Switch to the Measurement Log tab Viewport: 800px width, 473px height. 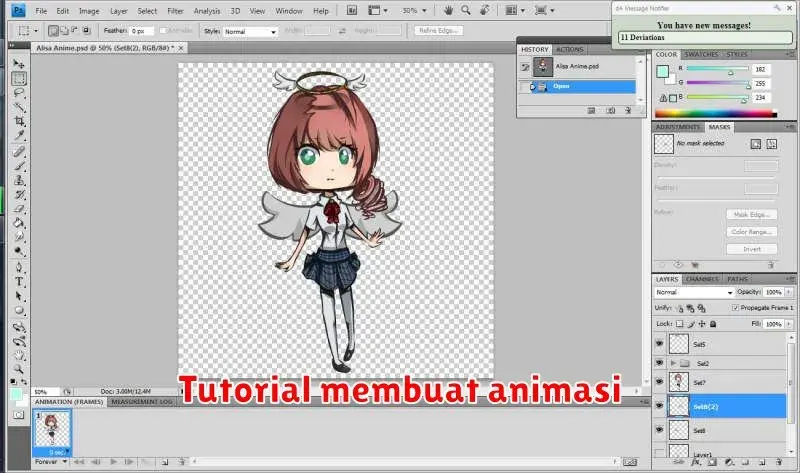(x=142, y=402)
